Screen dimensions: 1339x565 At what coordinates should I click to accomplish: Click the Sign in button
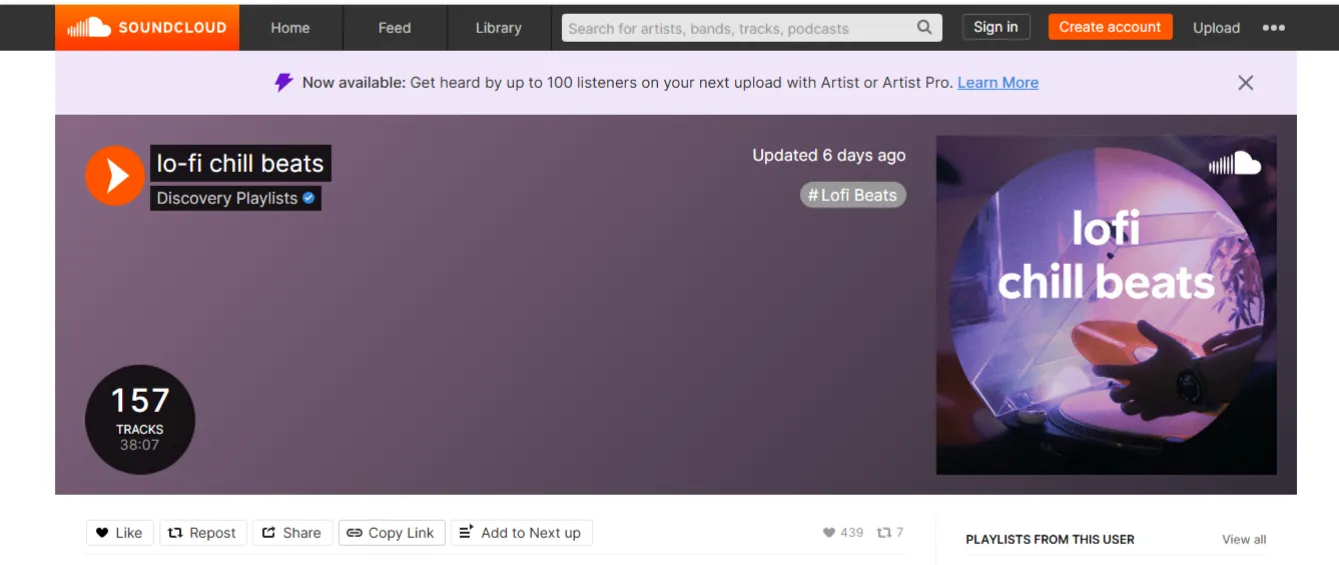pyautogui.click(x=996, y=27)
